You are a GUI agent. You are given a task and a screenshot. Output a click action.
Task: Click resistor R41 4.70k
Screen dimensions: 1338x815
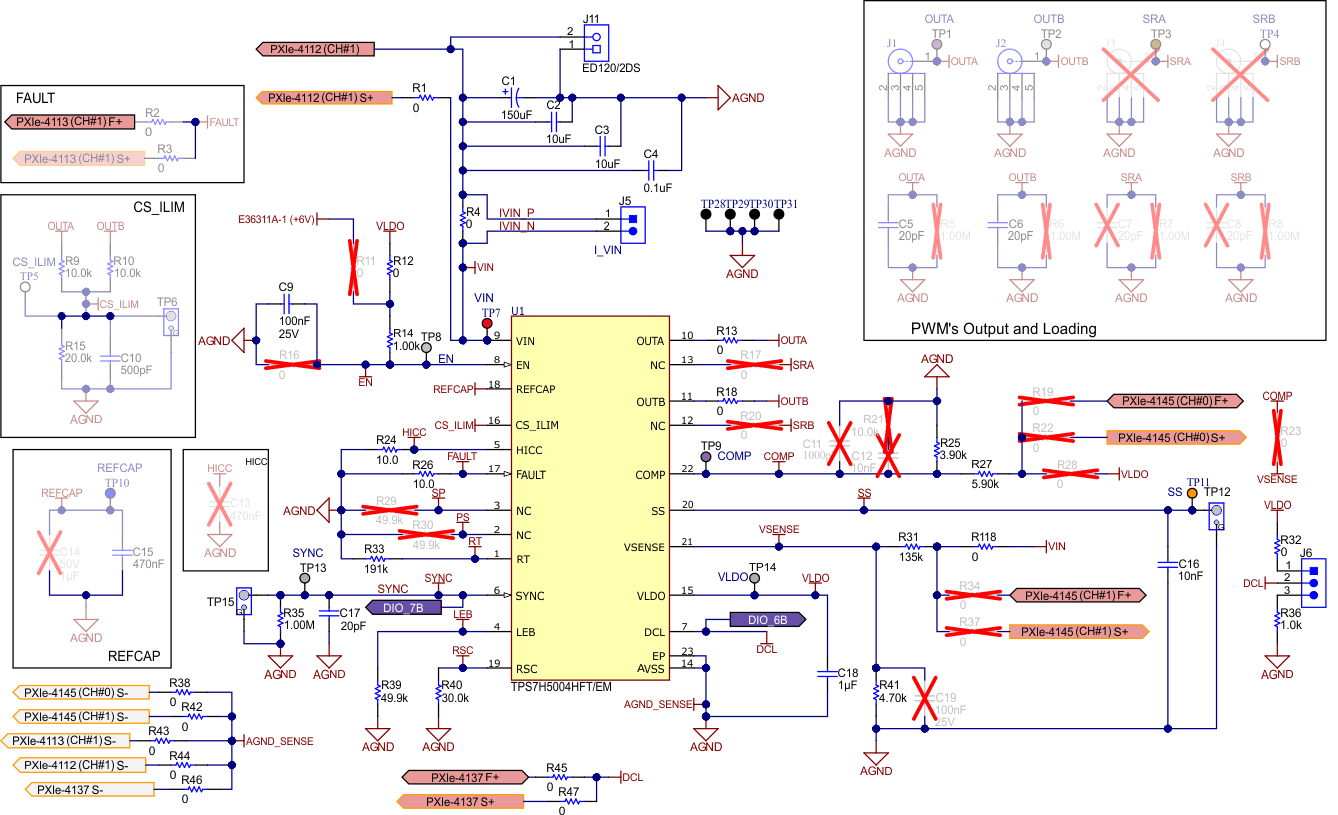pos(876,691)
